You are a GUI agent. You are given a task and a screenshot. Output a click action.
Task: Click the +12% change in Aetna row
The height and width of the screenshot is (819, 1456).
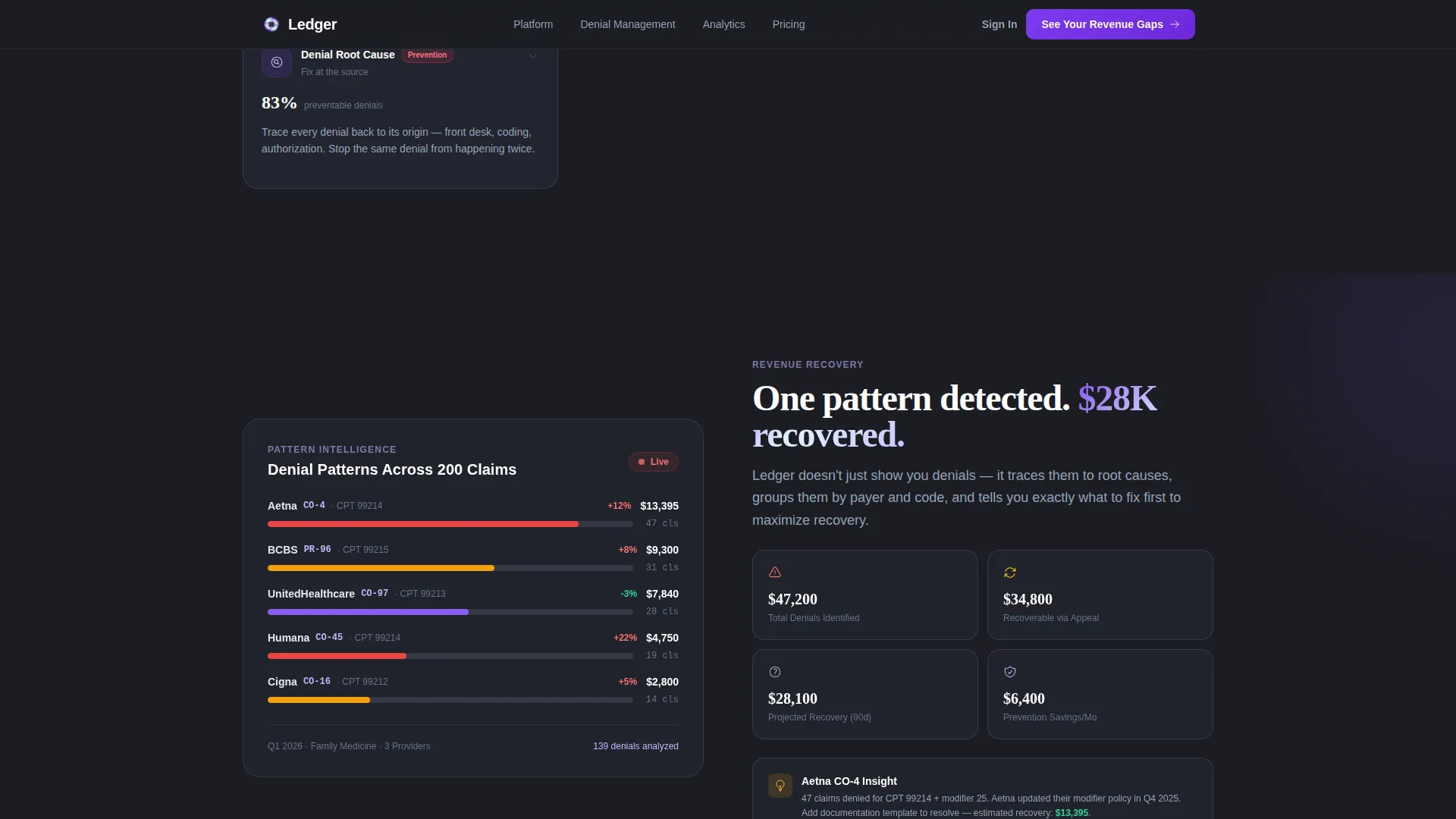(619, 506)
